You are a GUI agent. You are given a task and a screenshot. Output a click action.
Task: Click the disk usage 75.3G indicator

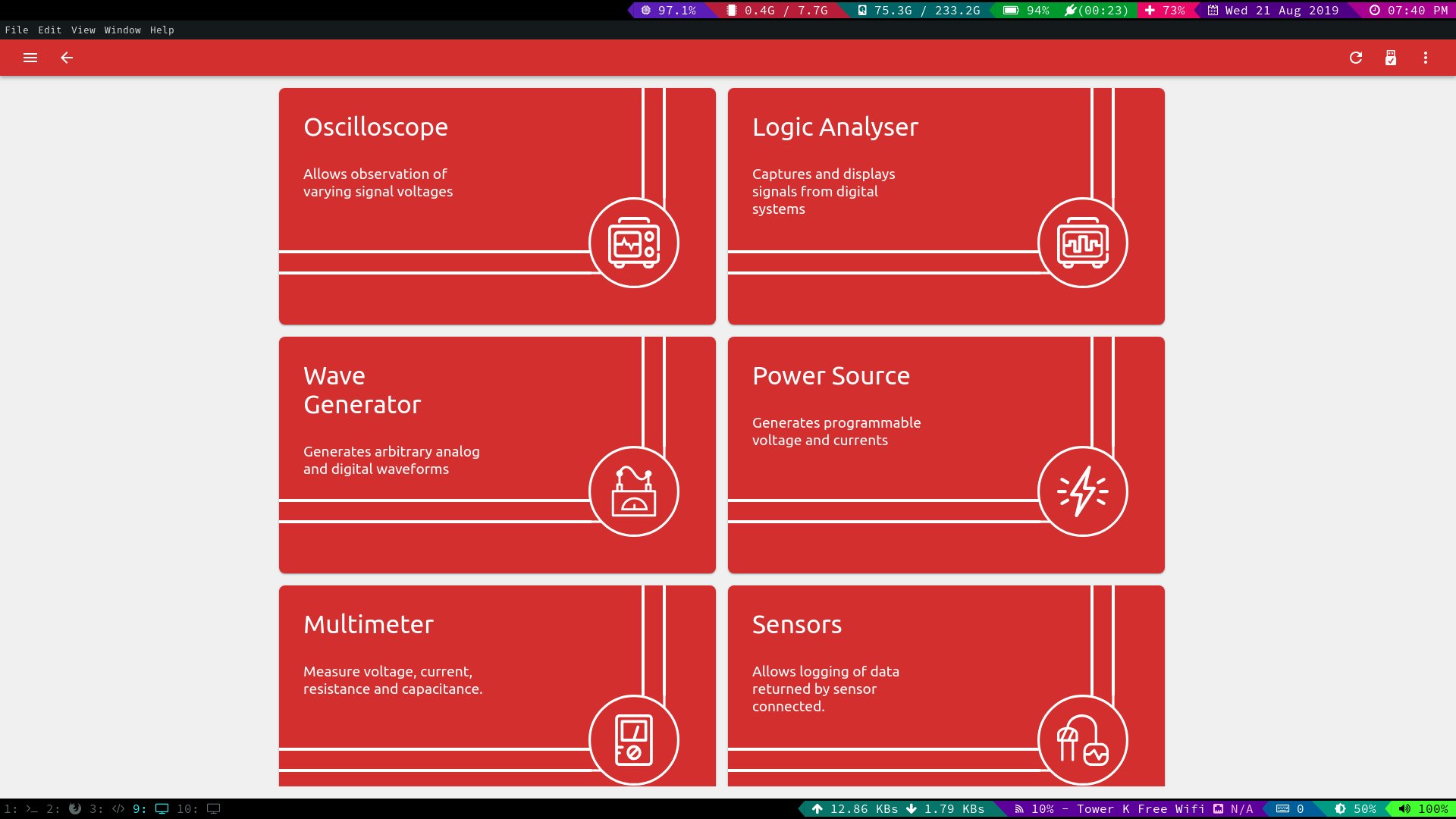[918, 11]
